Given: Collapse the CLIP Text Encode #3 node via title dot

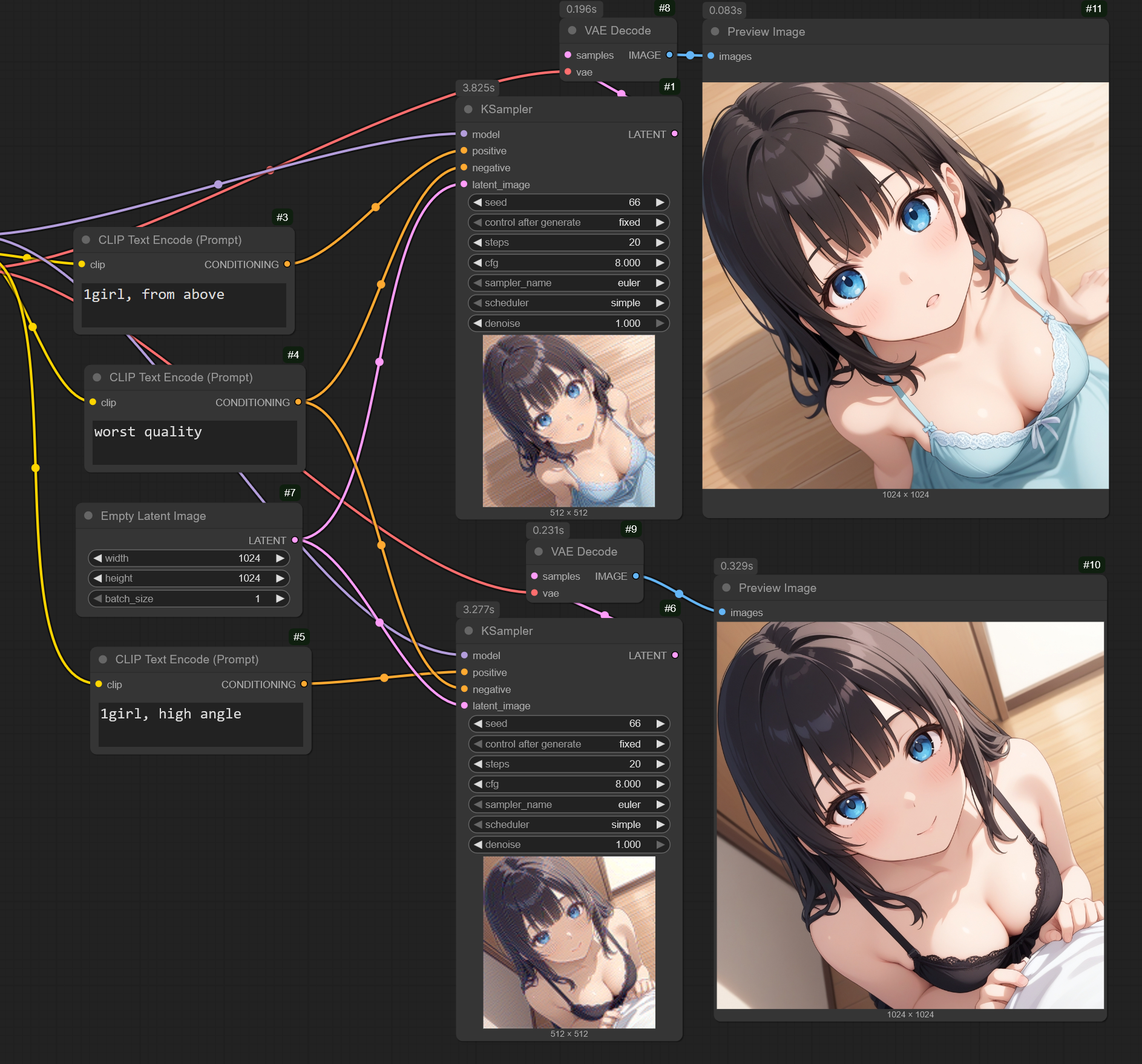Looking at the screenshot, I should pos(86,240).
